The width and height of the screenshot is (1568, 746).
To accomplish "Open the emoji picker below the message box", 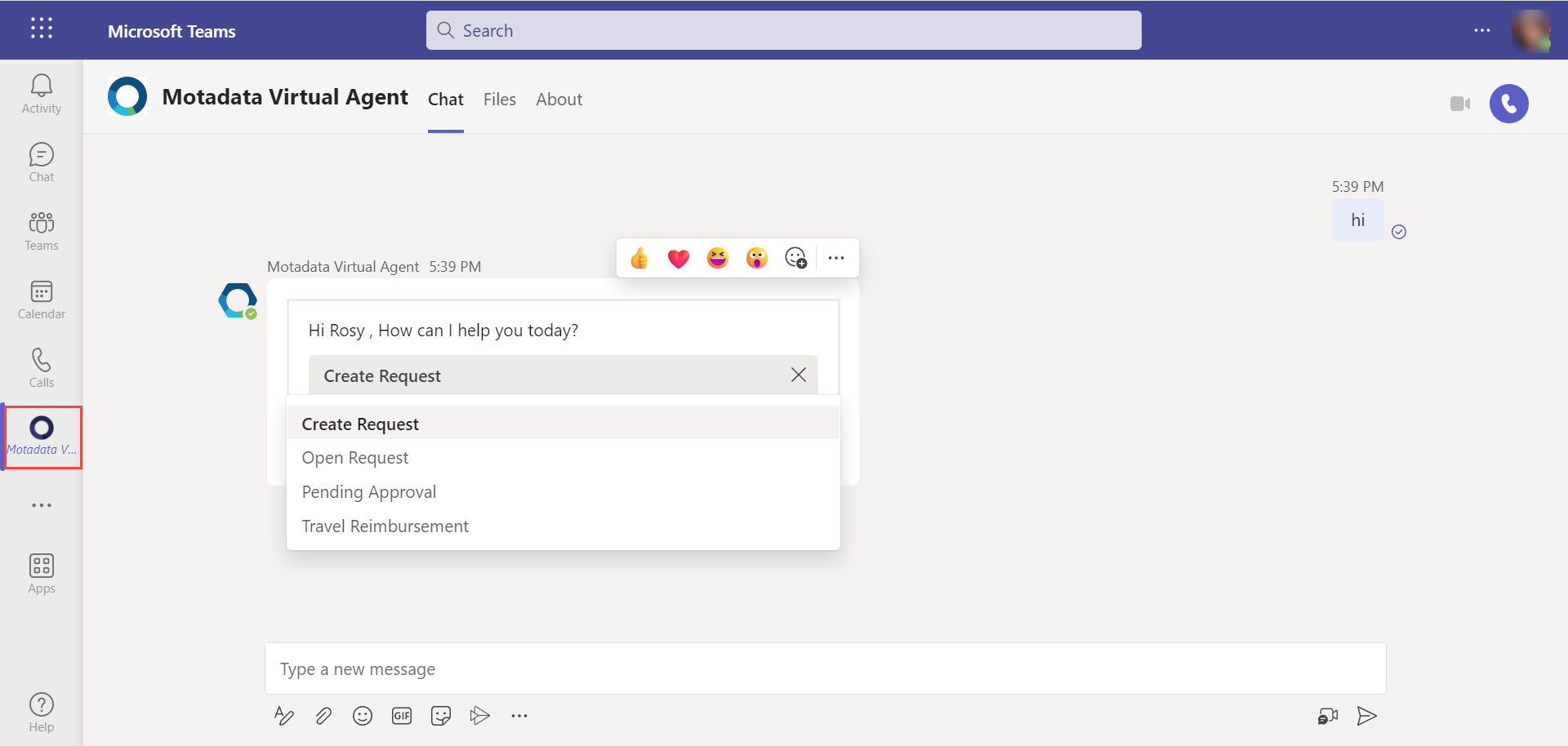I will pos(362,716).
